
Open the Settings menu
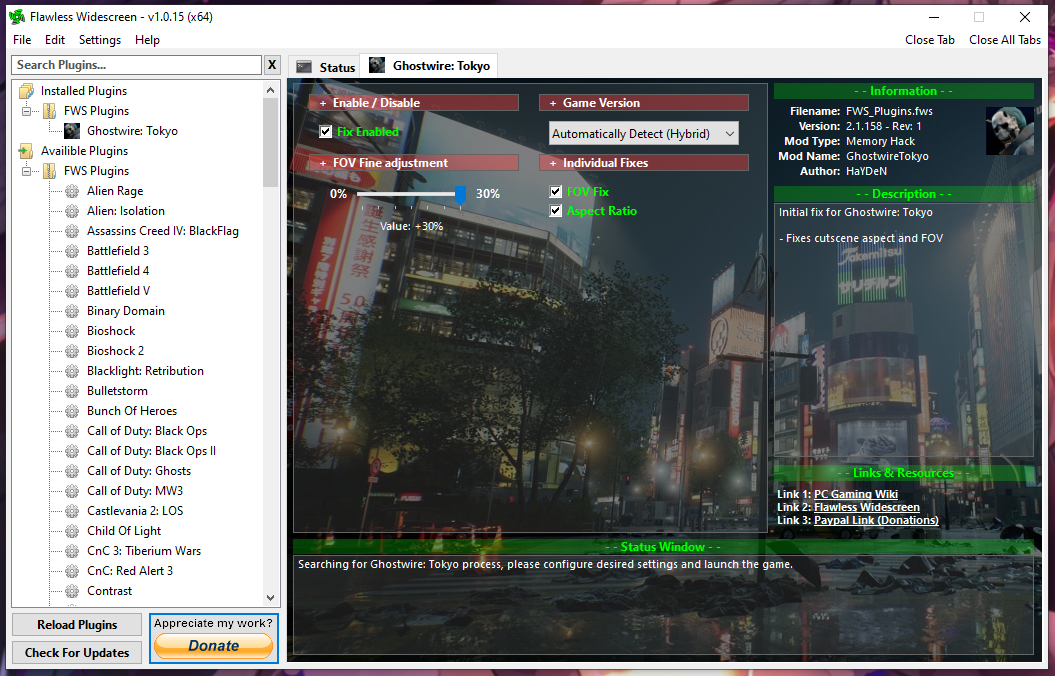[100, 40]
